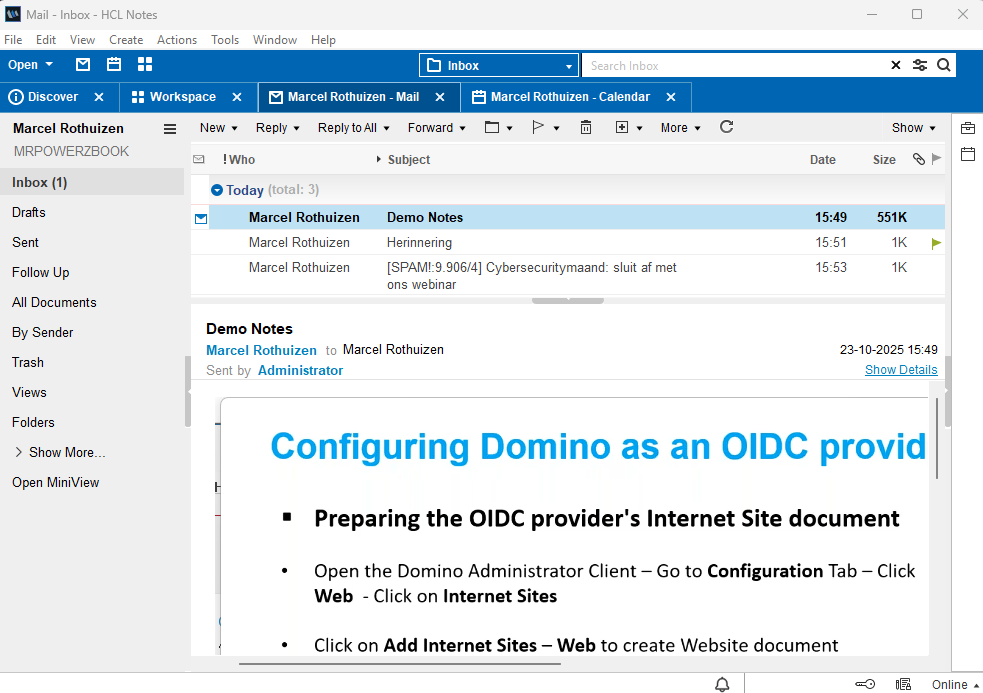983x693 pixels.
Task: Click the green follow-up flag on Herinnering
Action: 936,243
